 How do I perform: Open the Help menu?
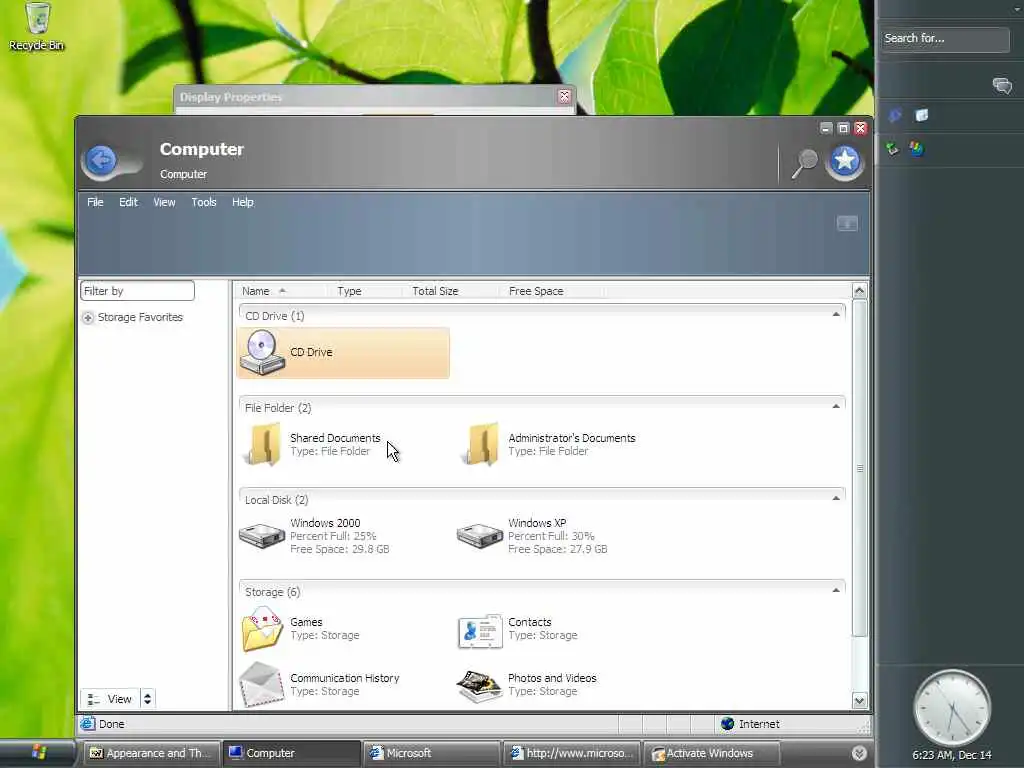[x=242, y=202]
